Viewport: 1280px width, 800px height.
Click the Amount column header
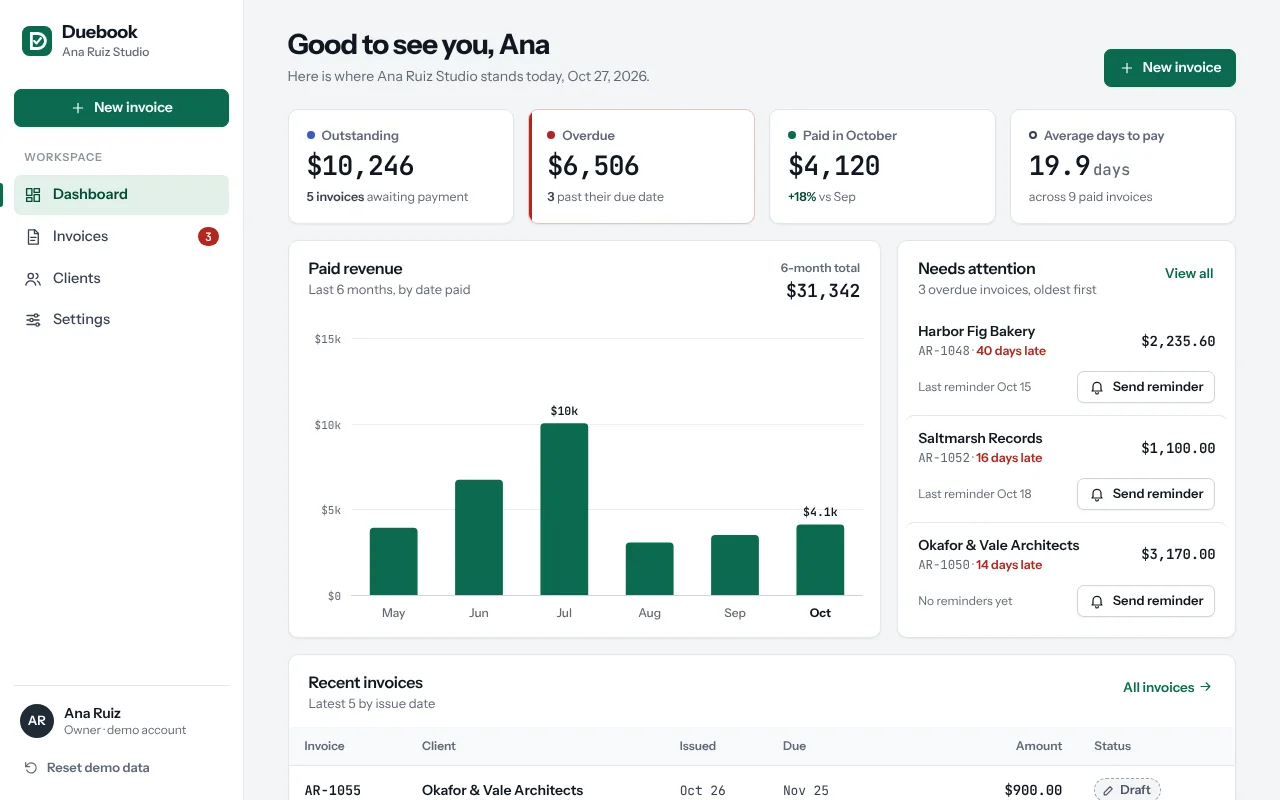(x=1039, y=746)
